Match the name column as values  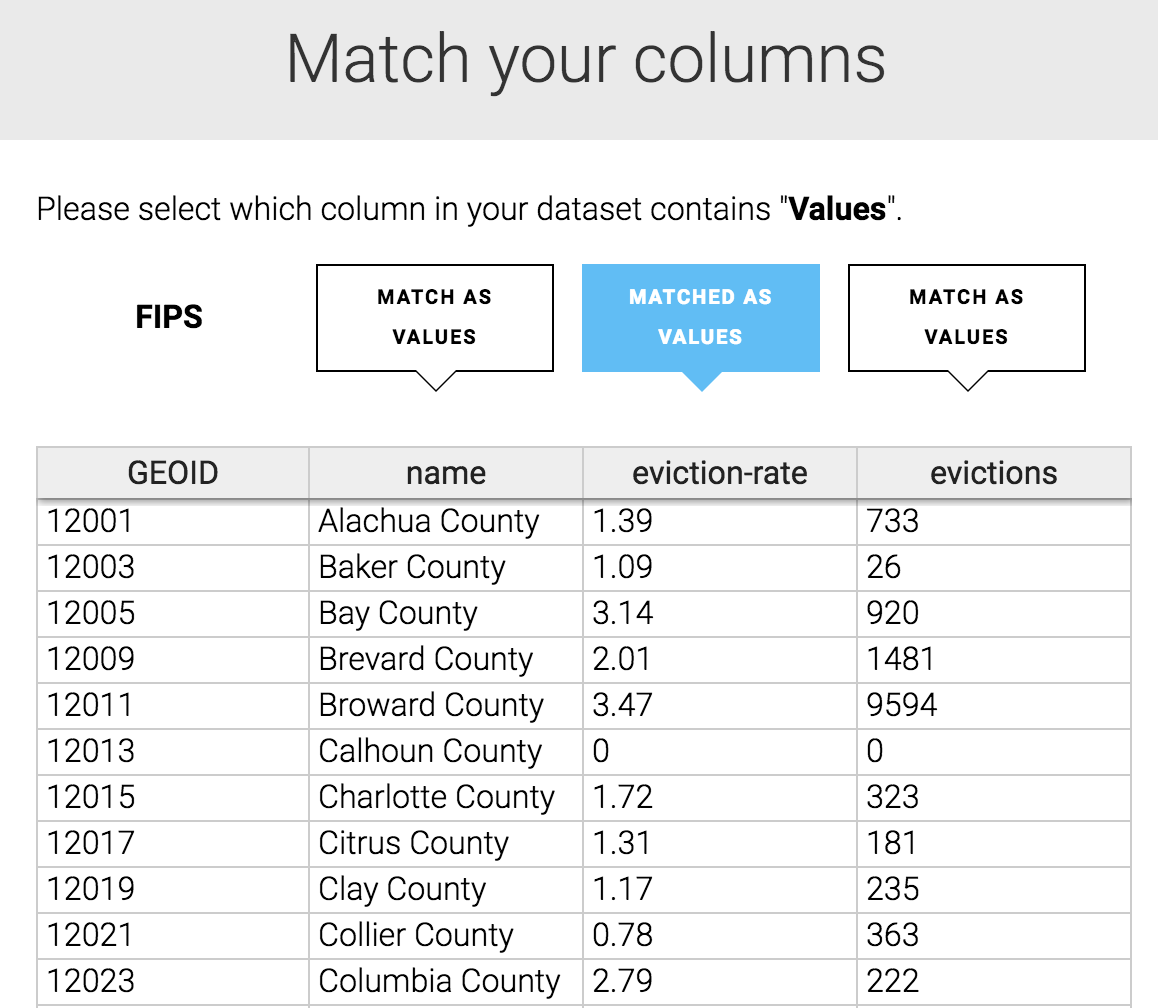[x=434, y=317]
